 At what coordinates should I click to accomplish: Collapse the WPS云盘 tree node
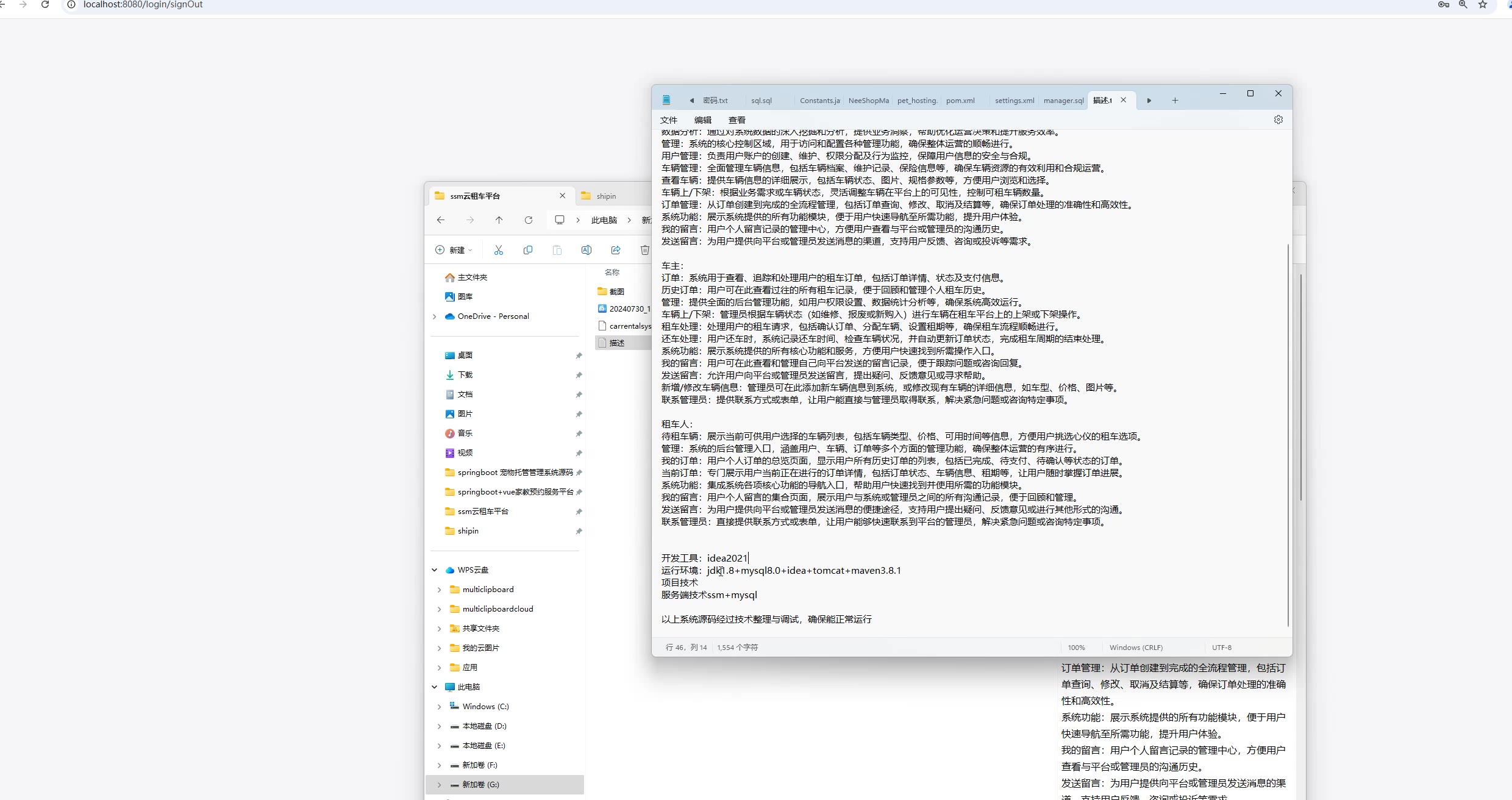coord(435,570)
